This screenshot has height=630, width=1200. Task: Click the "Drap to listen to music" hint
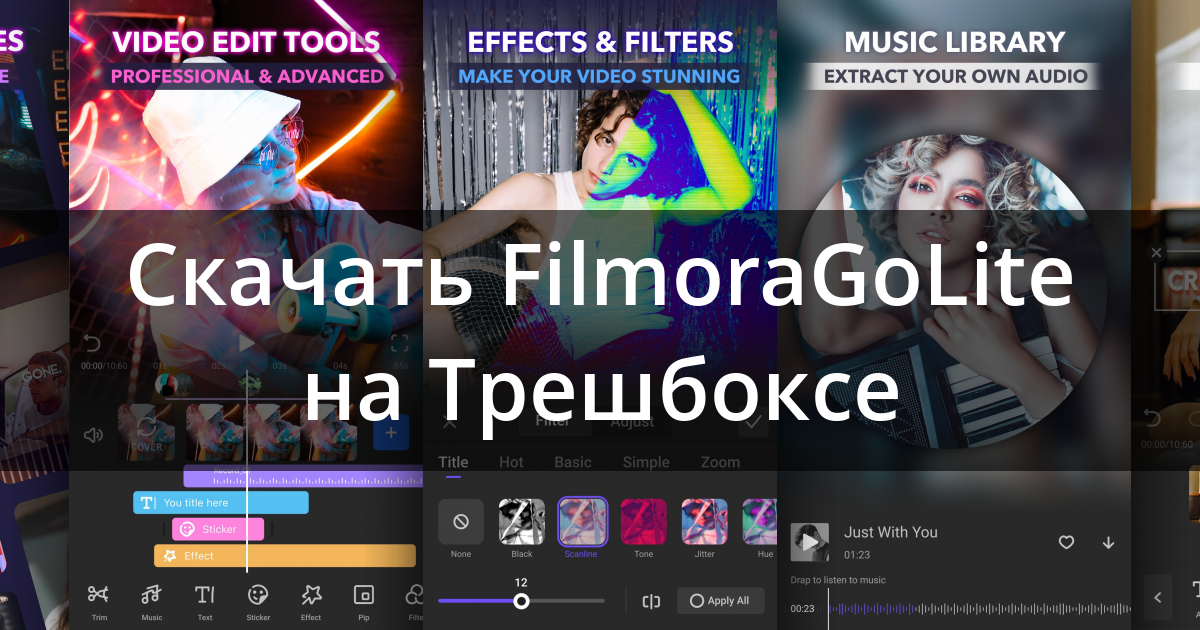(838, 580)
